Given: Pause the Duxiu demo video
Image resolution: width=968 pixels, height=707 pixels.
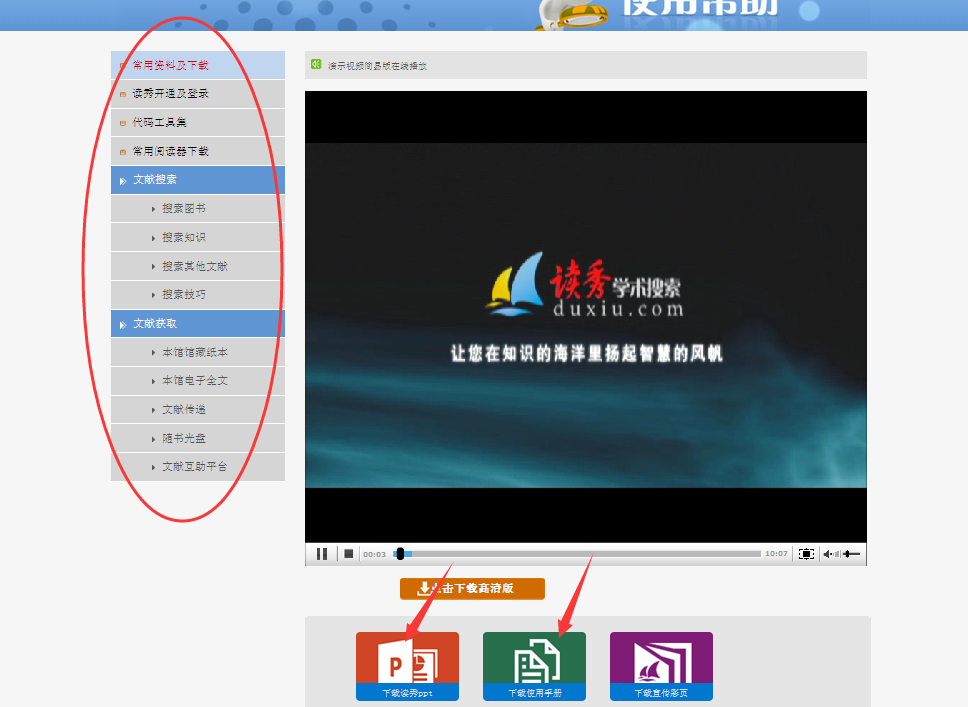Looking at the screenshot, I should point(322,554).
